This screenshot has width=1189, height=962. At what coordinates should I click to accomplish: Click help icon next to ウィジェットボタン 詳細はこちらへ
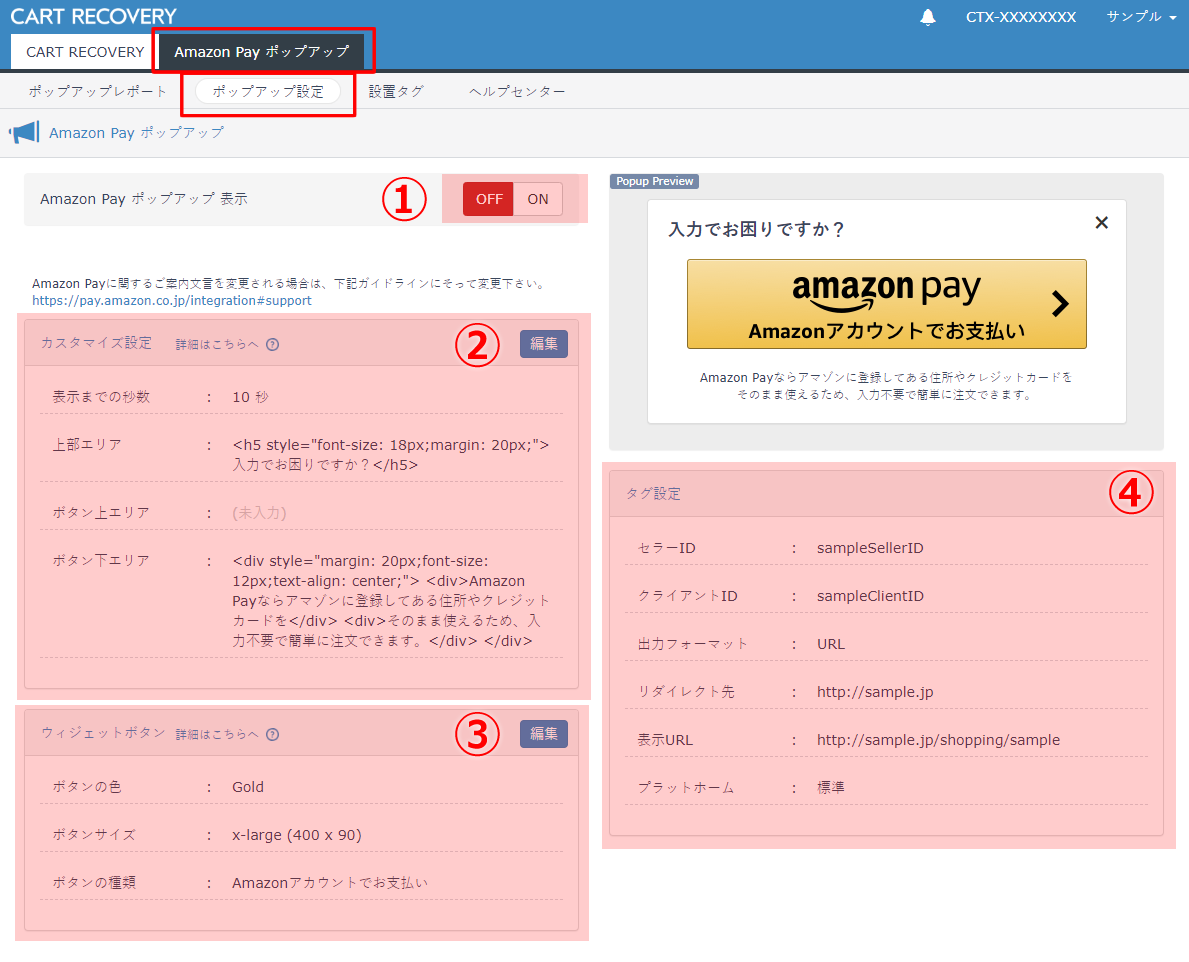[273, 735]
